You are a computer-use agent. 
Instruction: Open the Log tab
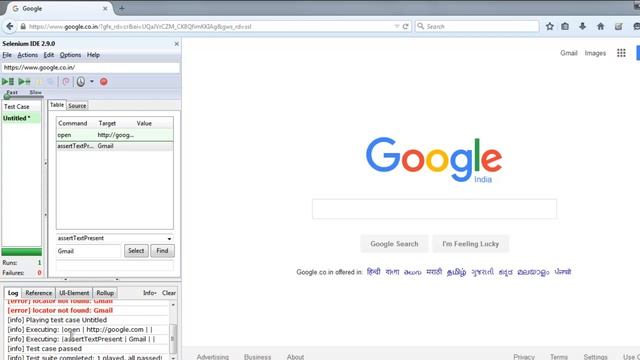pos(13,293)
